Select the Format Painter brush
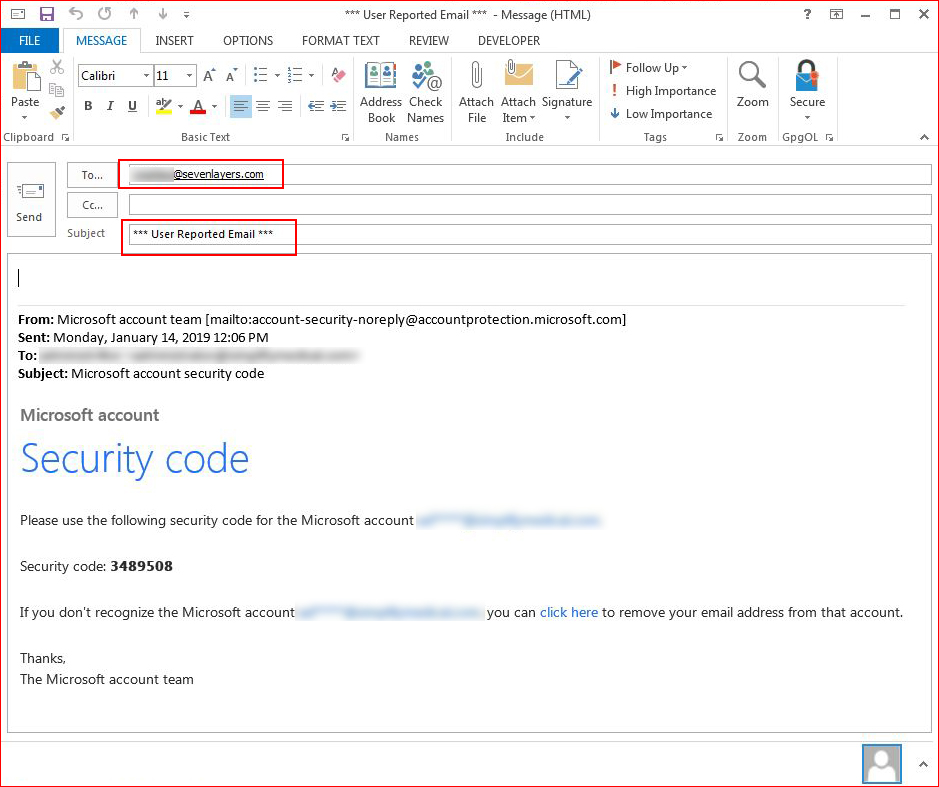This screenshot has width=939, height=787. pyautogui.click(x=57, y=113)
